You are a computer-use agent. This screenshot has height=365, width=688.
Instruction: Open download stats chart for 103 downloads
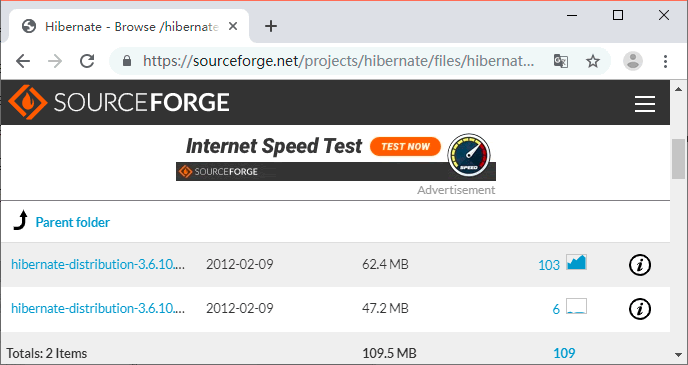(x=576, y=262)
